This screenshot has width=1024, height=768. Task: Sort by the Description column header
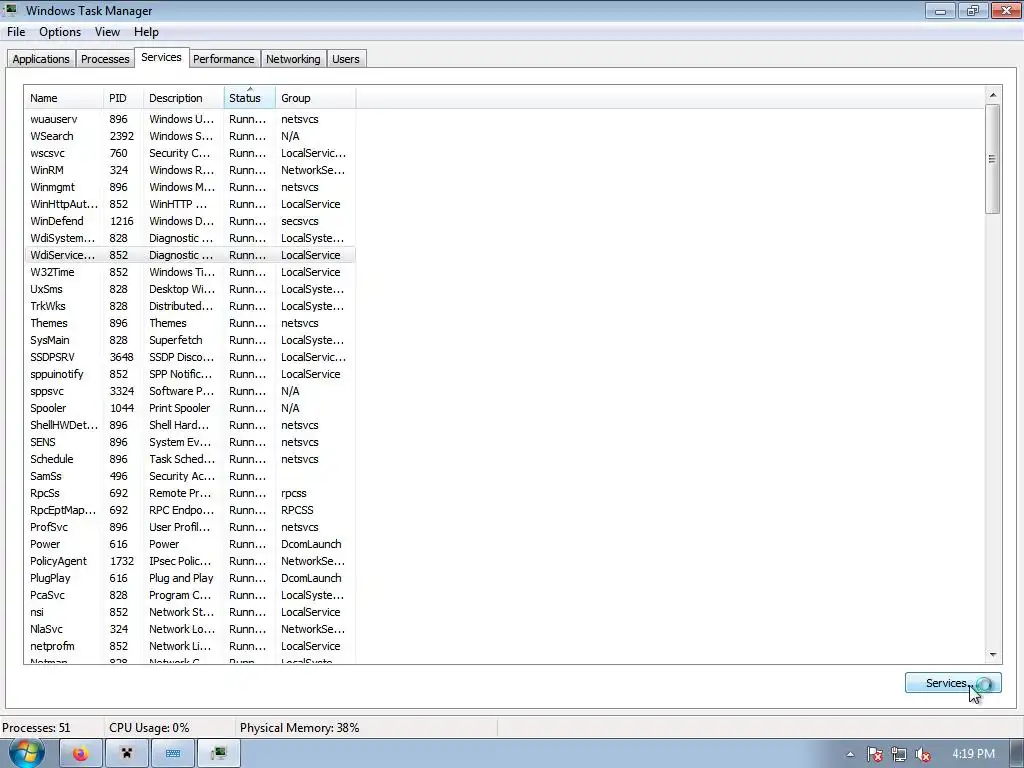point(184,98)
